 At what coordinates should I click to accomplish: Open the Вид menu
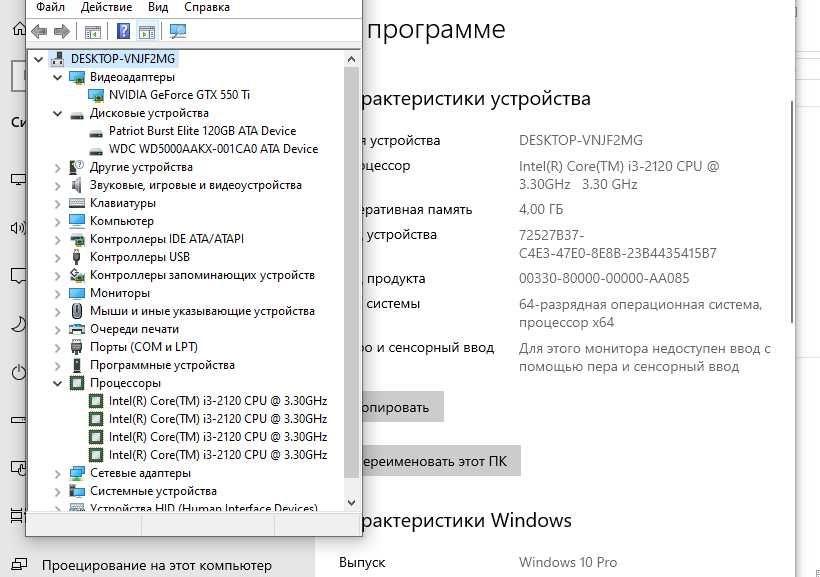pos(158,7)
